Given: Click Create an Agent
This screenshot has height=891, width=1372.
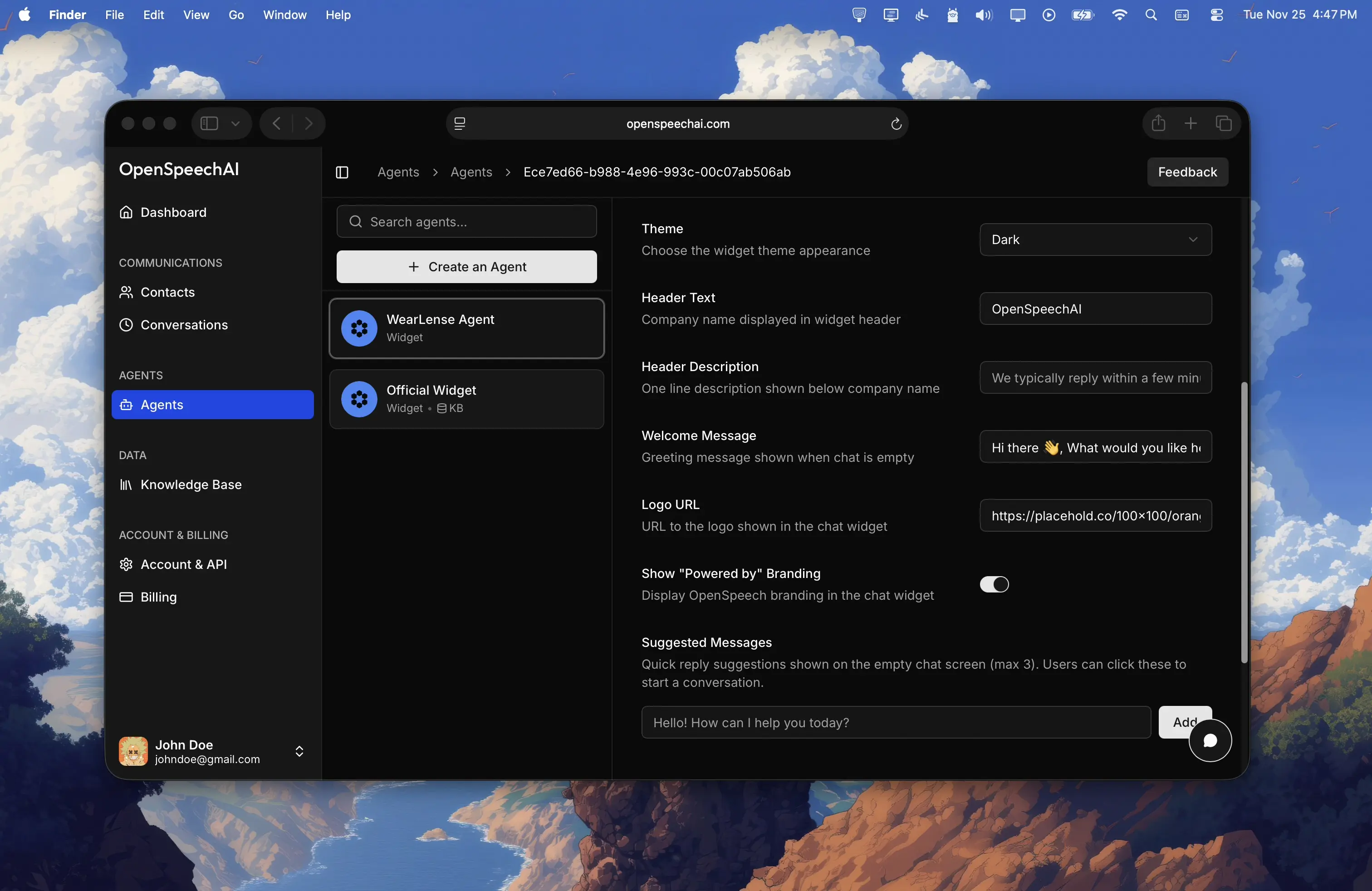Looking at the screenshot, I should [466, 267].
